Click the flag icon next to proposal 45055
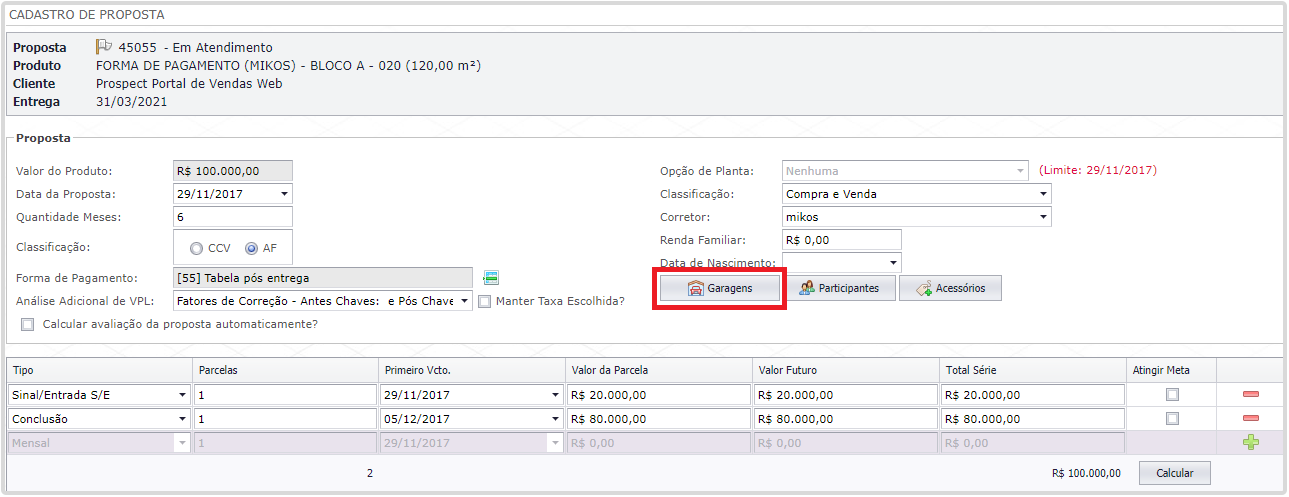The image size is (1289, 497). [x=104, y=47]
